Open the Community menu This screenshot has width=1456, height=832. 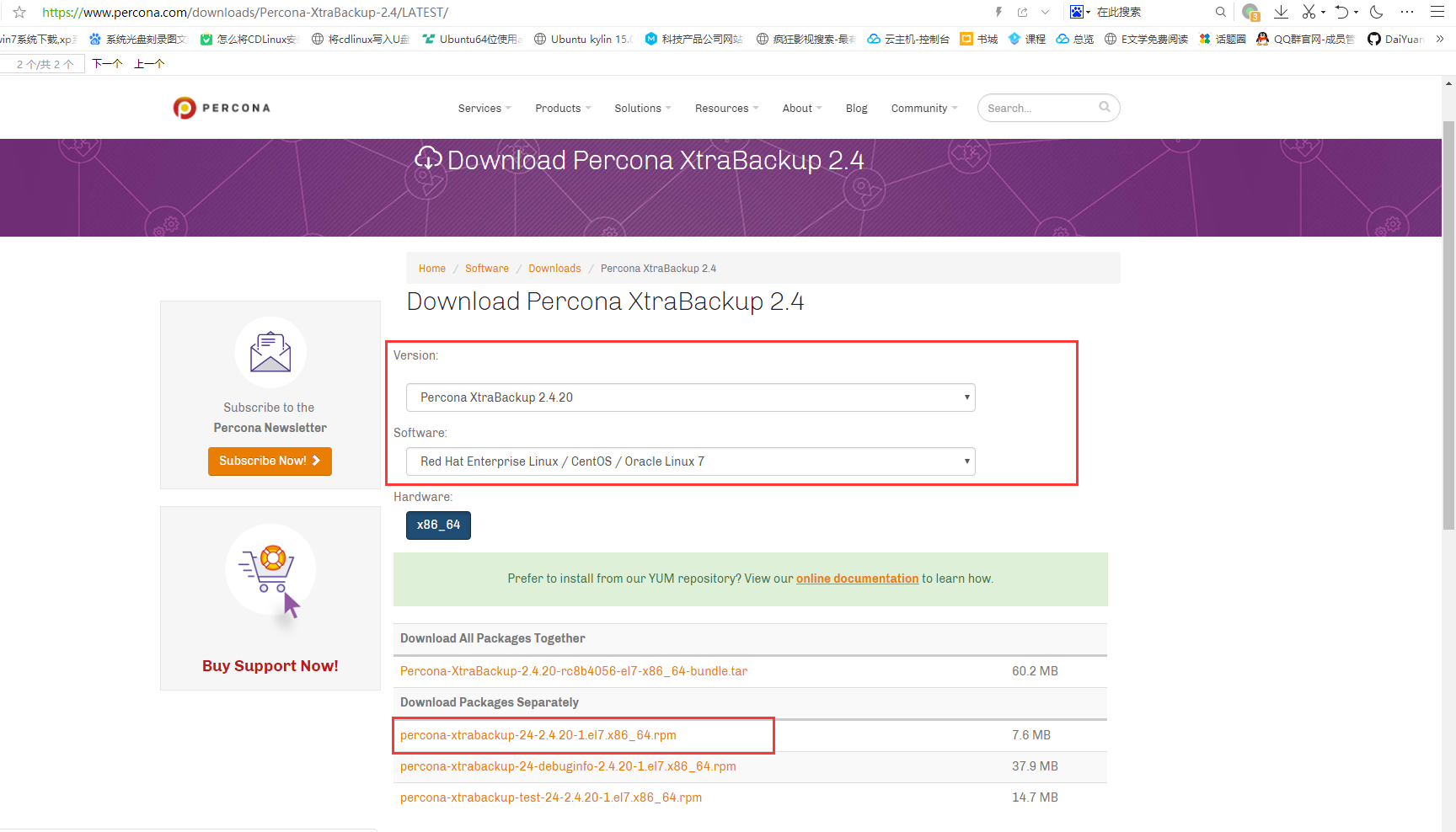(924, 109)
